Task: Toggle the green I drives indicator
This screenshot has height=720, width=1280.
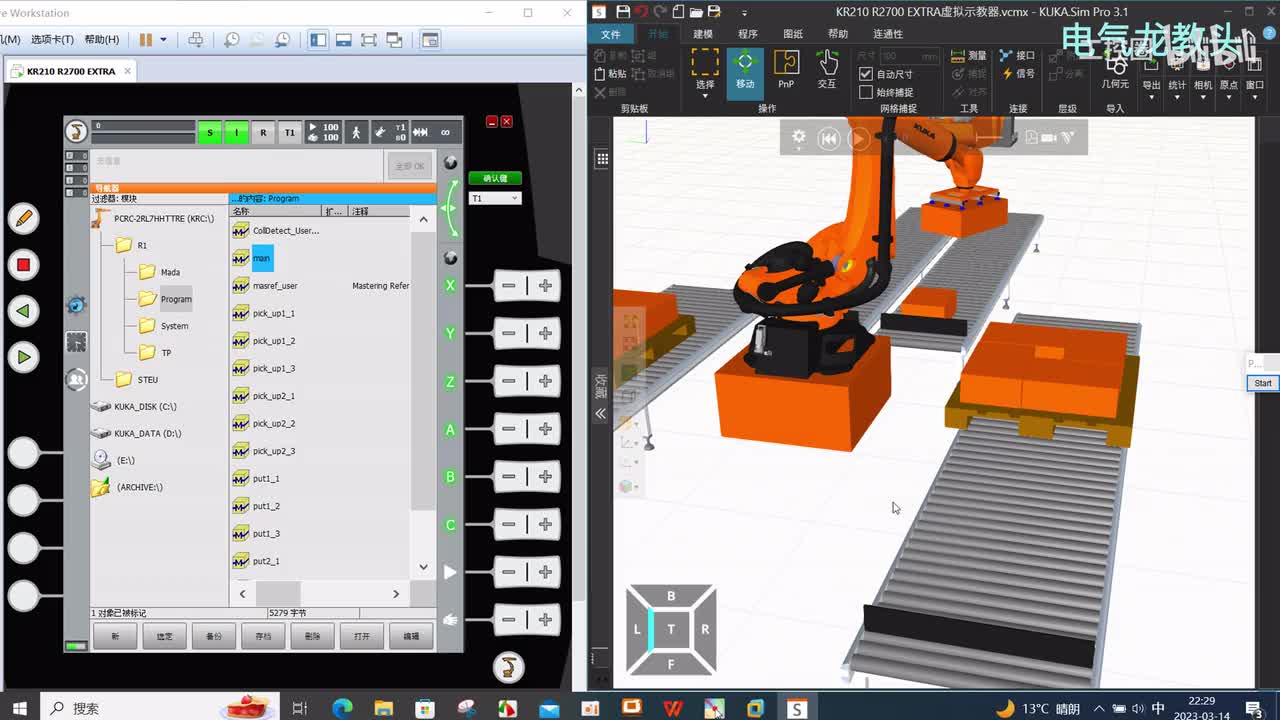Action: 236,132
